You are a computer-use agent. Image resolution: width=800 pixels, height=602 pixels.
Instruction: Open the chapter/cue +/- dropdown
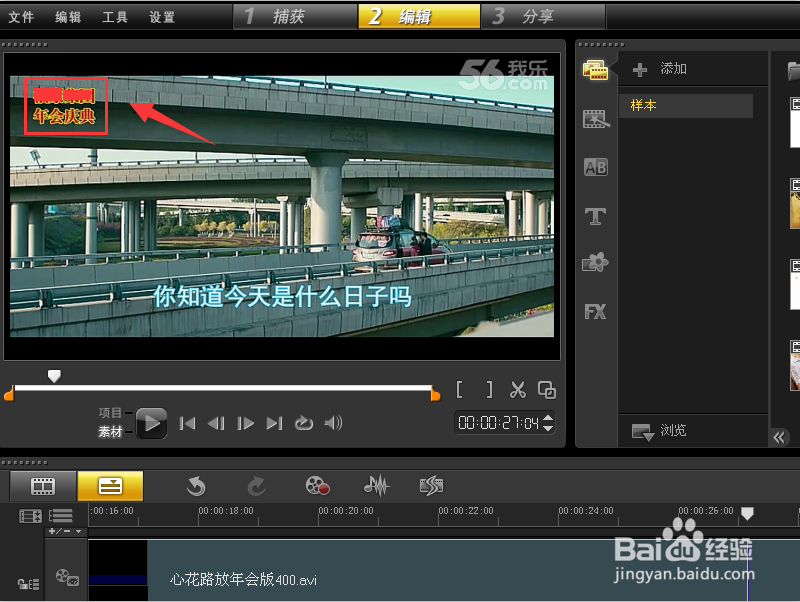(x=65, y=532)
